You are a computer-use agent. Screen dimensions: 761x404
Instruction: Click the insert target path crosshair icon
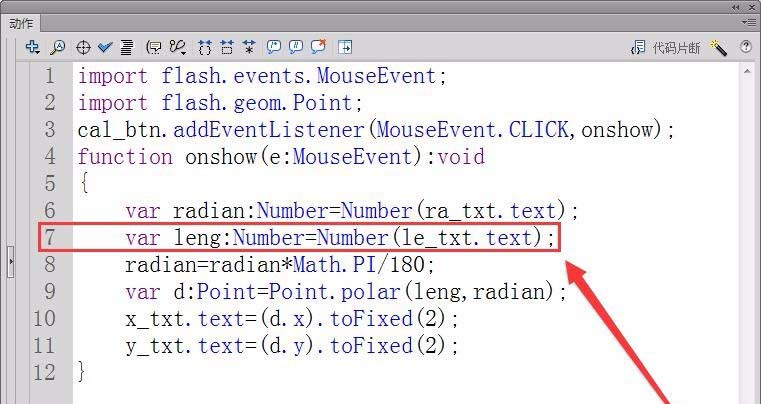pyautogui.click(x=83, y=48)
